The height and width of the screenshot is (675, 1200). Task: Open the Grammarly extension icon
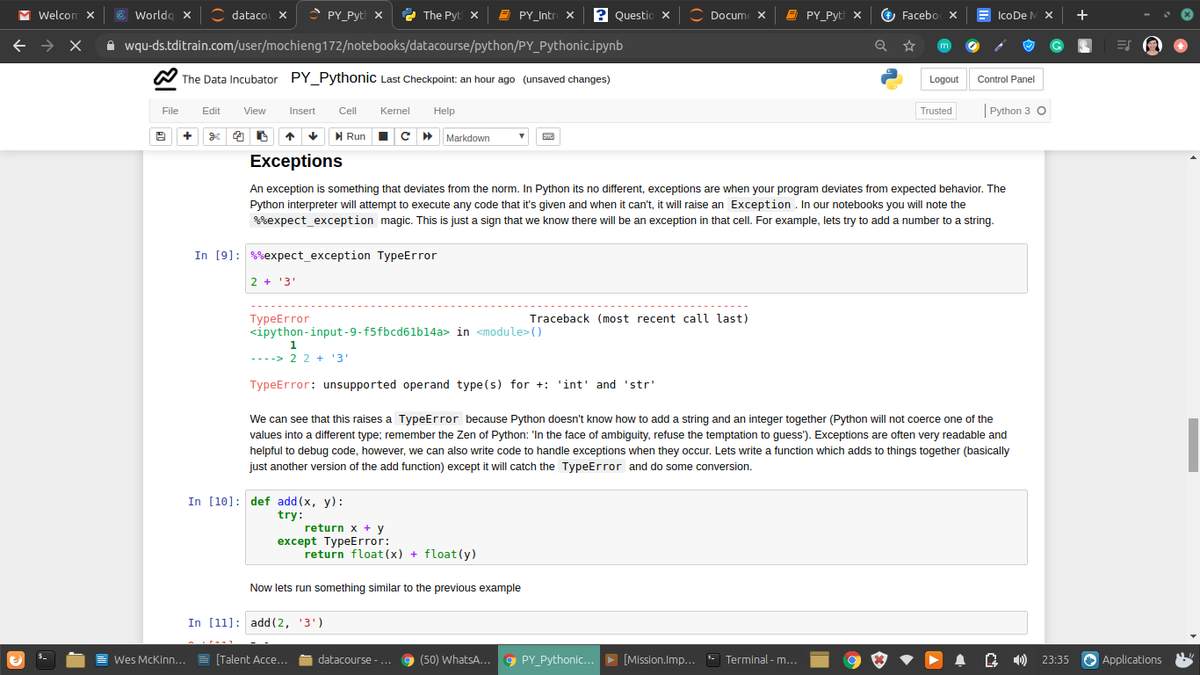pos(1058,45)
